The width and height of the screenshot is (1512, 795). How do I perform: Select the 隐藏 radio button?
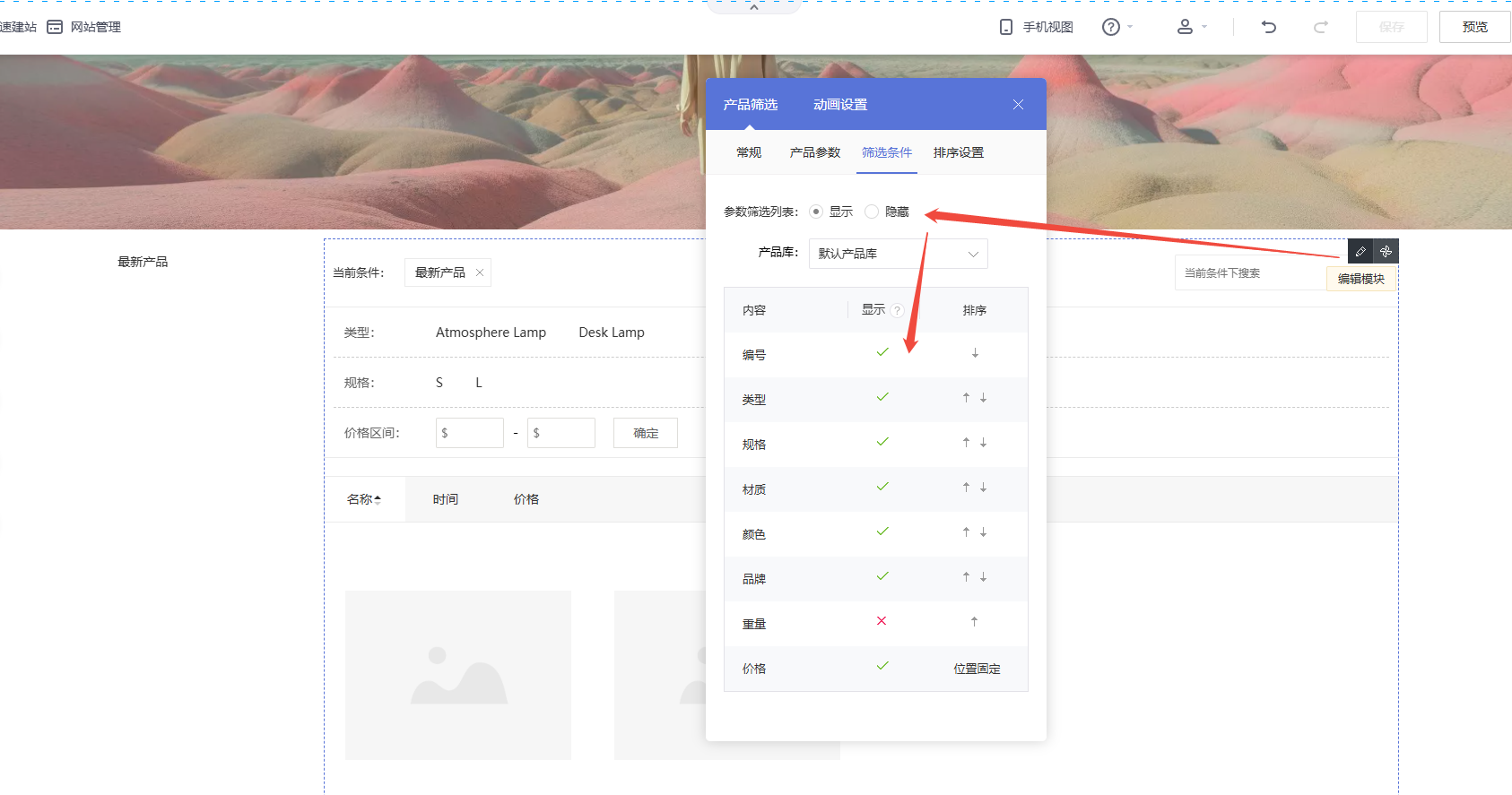coord(872,212)
